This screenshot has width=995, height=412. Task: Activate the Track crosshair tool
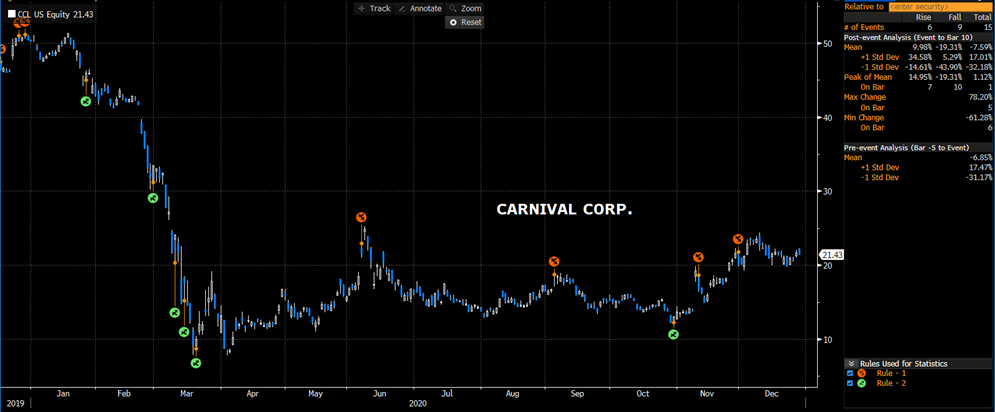[374, 8]
